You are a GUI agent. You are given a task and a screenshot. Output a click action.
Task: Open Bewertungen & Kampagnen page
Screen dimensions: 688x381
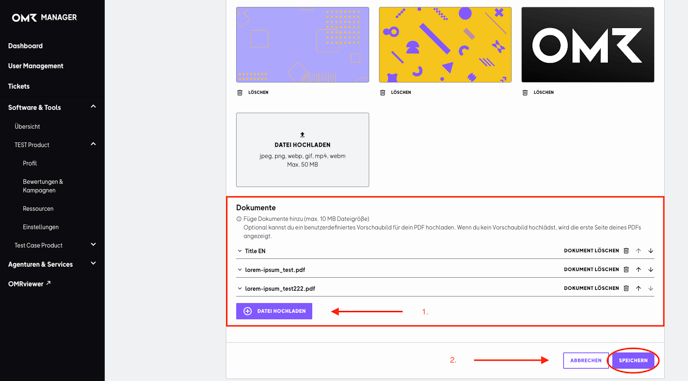pos(43,186)
